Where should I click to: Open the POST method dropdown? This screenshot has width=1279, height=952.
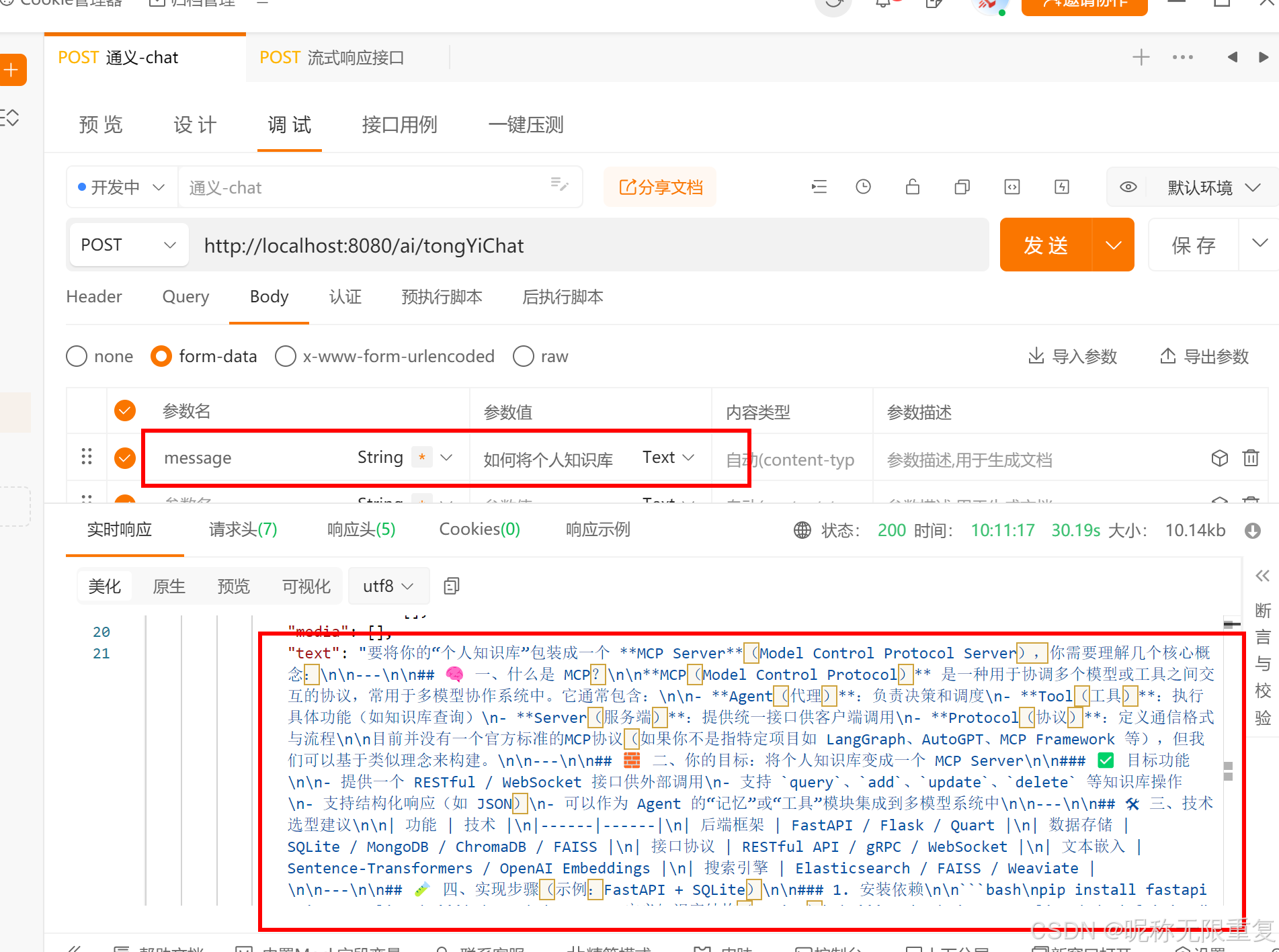coord(129,245)
